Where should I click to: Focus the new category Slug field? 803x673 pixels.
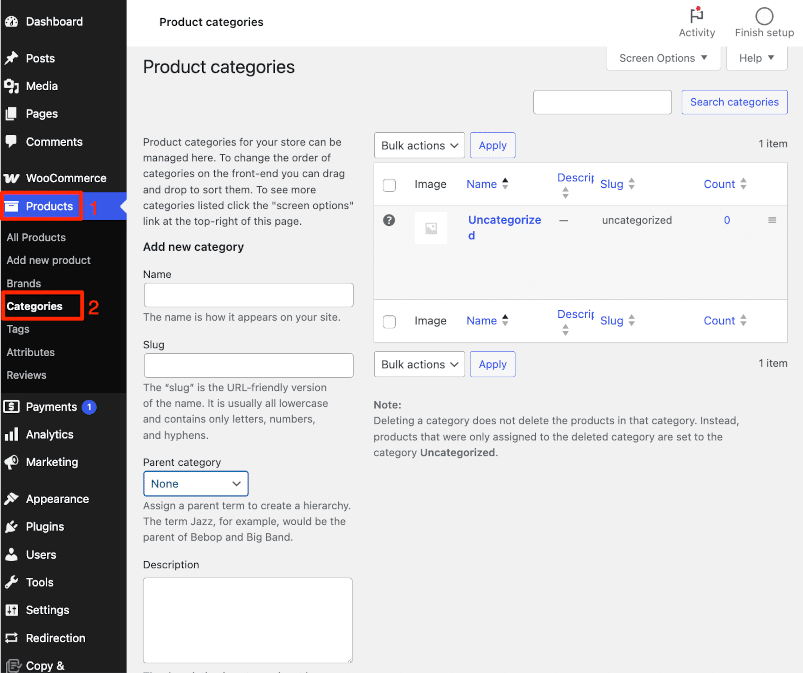pyautogui.click(x=248, y=365)
